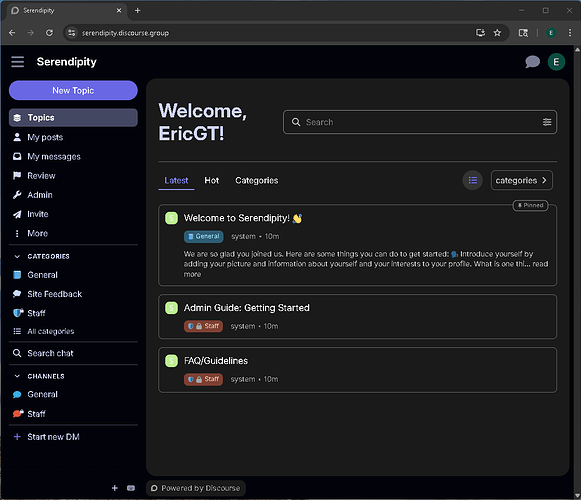The image size is (581, 500).
Task: Open Review in the sidebar
Action: coord(73,176)
